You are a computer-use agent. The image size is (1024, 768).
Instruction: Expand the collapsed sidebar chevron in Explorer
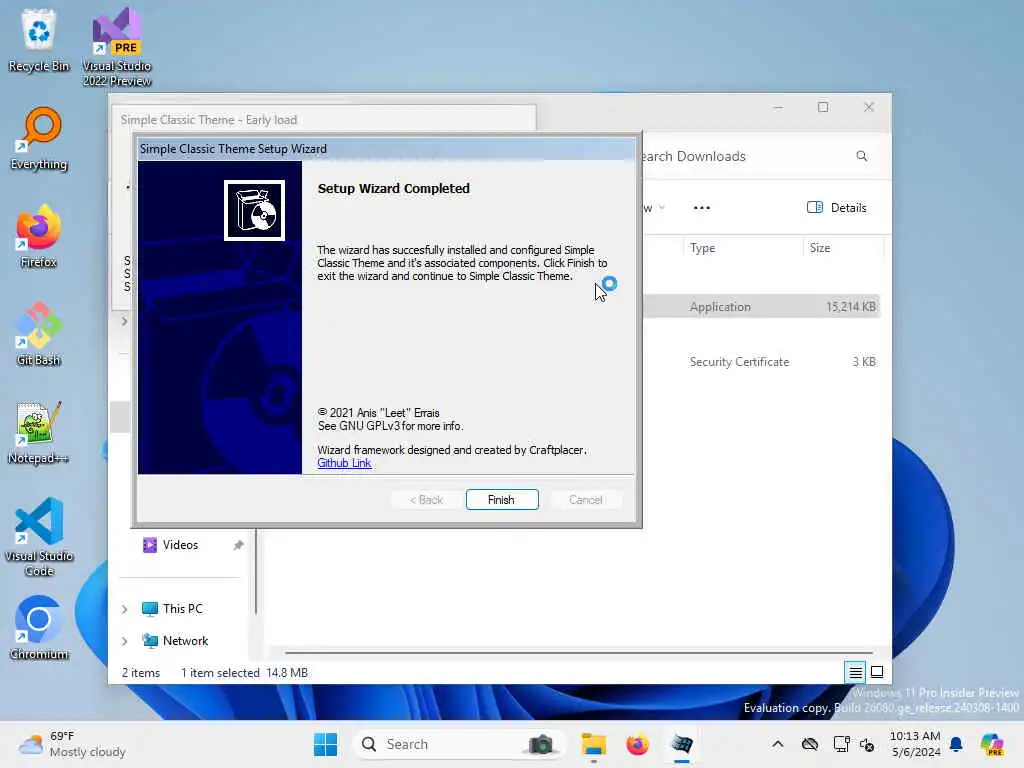[x=125, y=321]
